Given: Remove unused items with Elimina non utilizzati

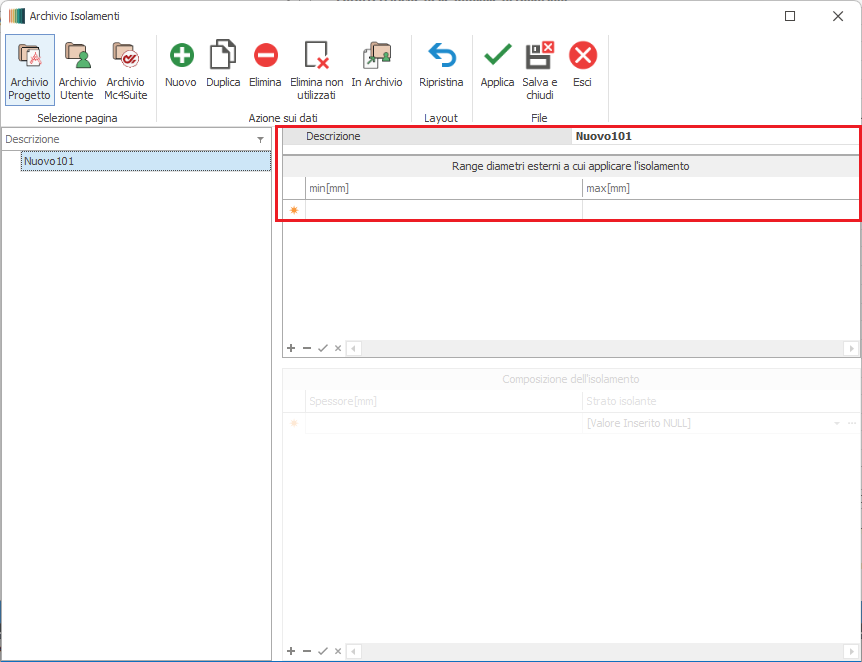Looking at the screenshot, I should tap(316, 69).
